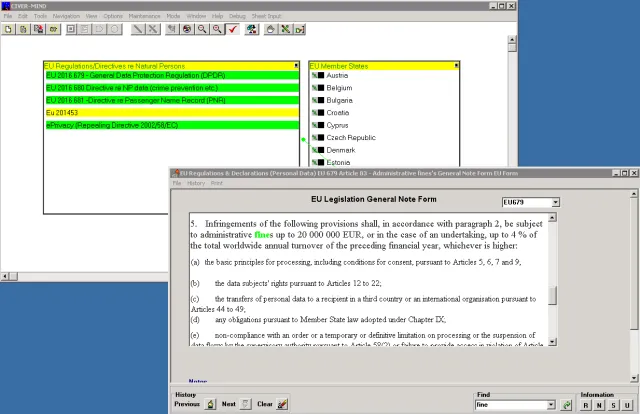Click the new blank document toolbar icon

(x=8, y=29)
